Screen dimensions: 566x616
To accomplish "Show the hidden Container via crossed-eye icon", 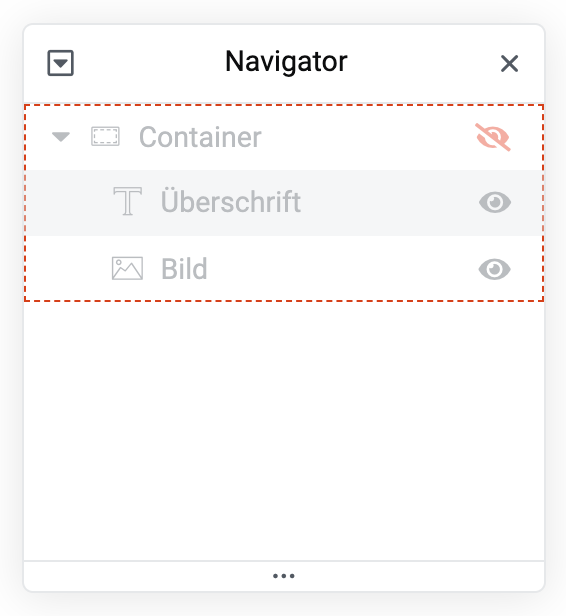I will (493, 137).
